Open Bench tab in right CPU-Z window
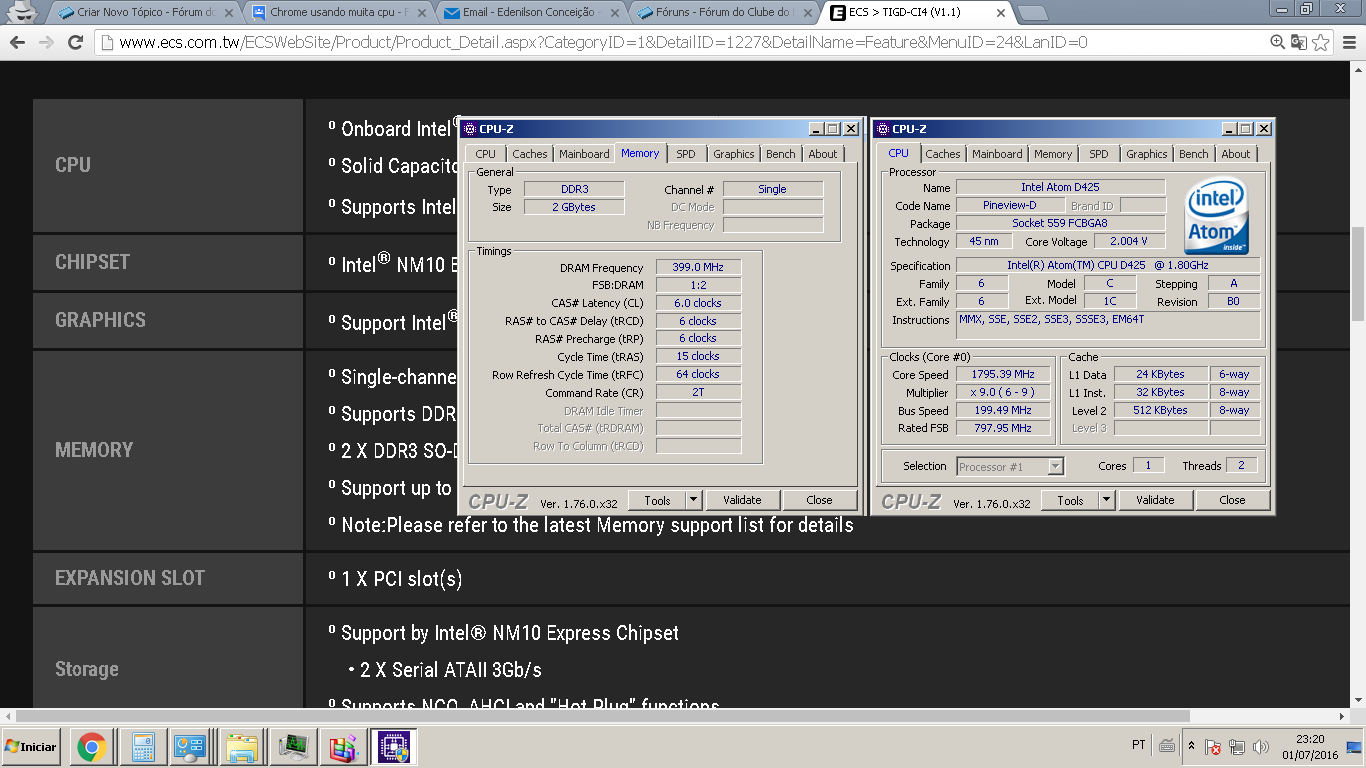 coord(1193,154)
